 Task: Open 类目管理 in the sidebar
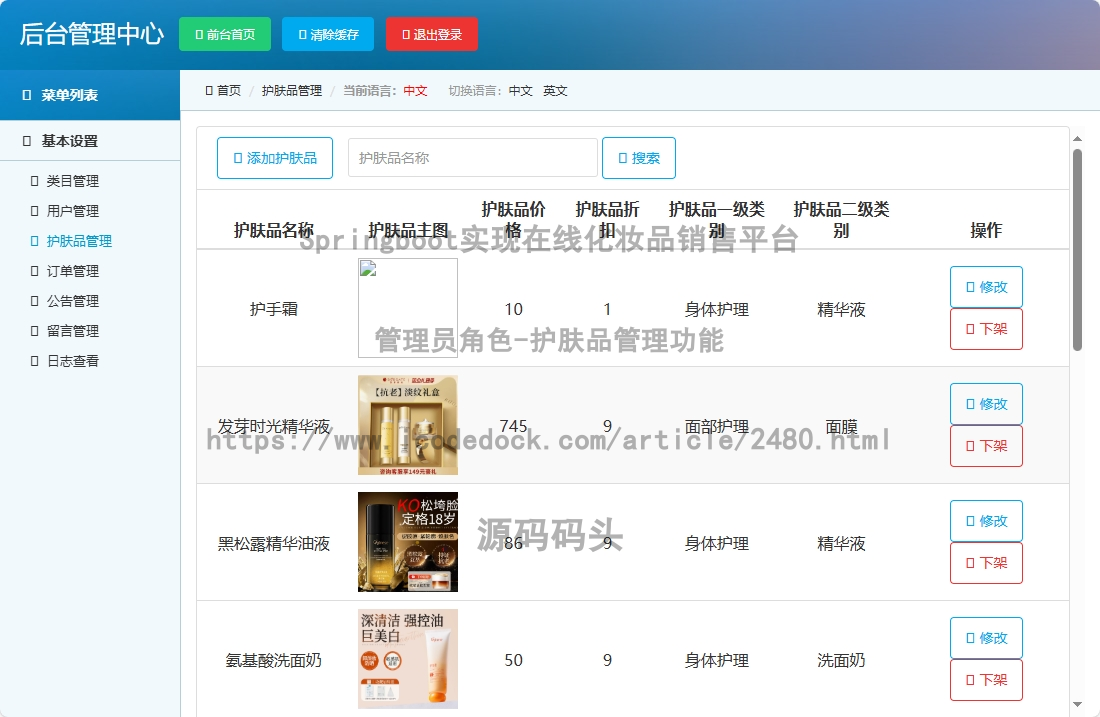(72, 181)
